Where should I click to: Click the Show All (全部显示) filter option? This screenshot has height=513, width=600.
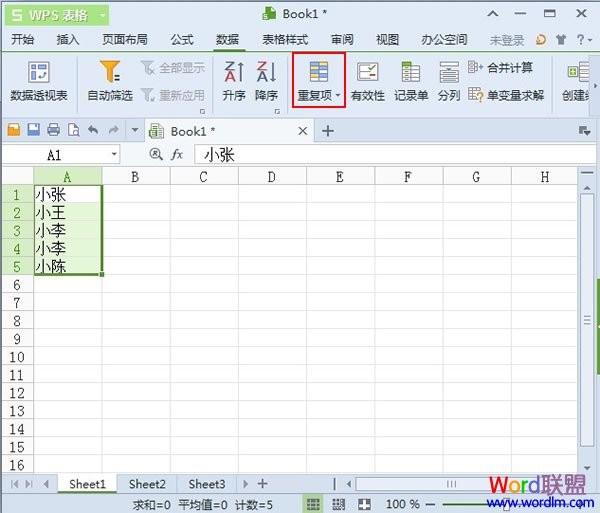click(x=174, y=68)
